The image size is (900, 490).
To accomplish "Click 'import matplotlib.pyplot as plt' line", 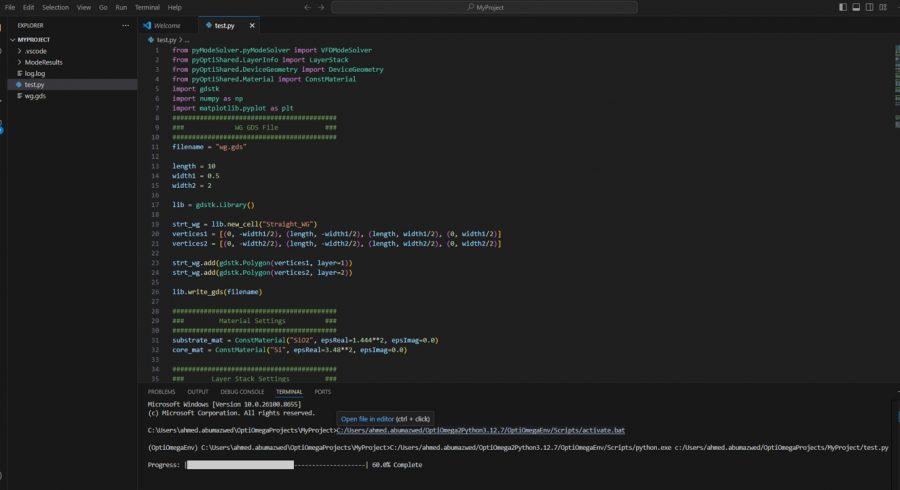I will pyautogui.click(x=232, y=108).
